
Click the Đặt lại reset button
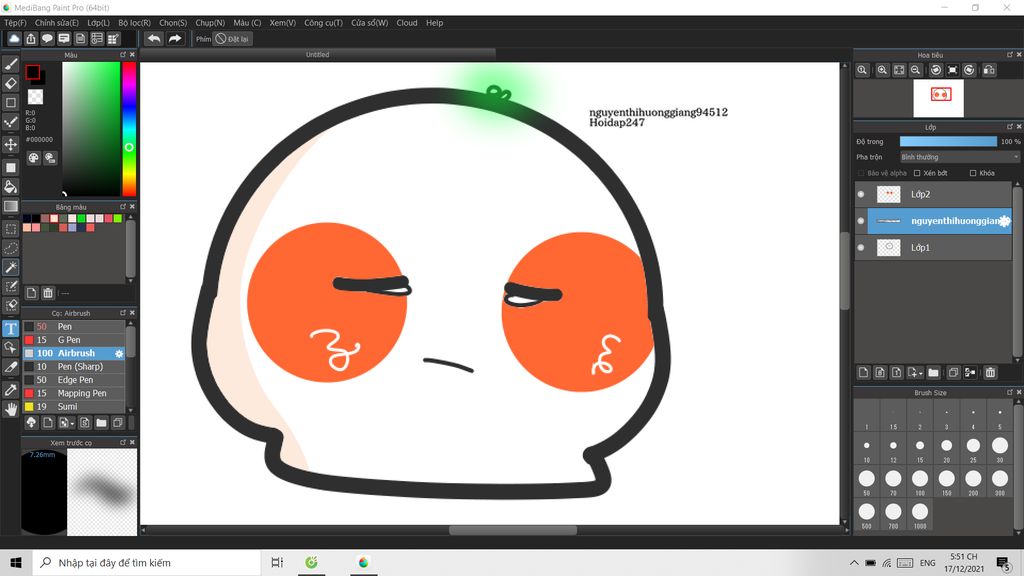point(233,39)
